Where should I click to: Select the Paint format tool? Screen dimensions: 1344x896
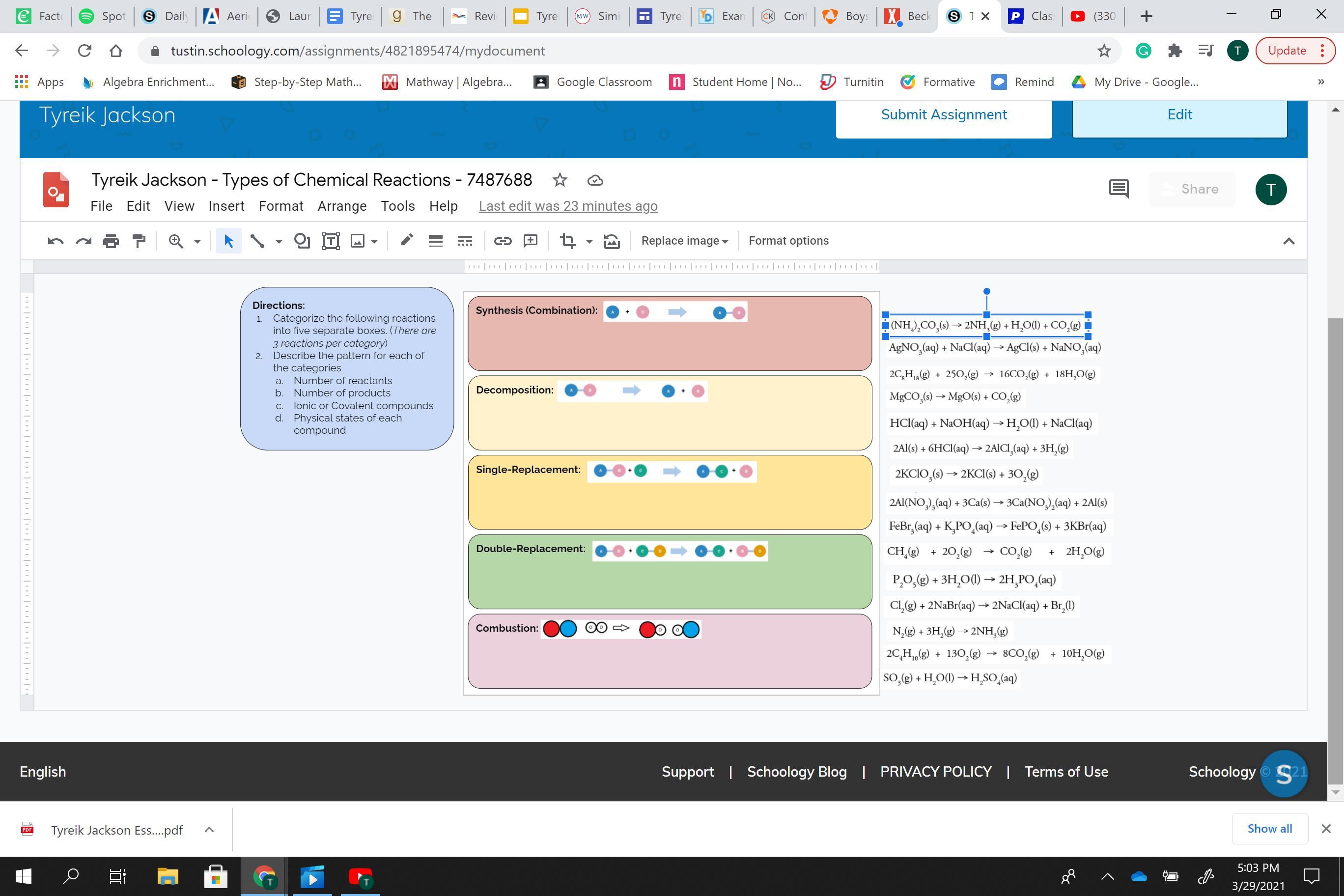pyautogui.click(x=139, y=241)
